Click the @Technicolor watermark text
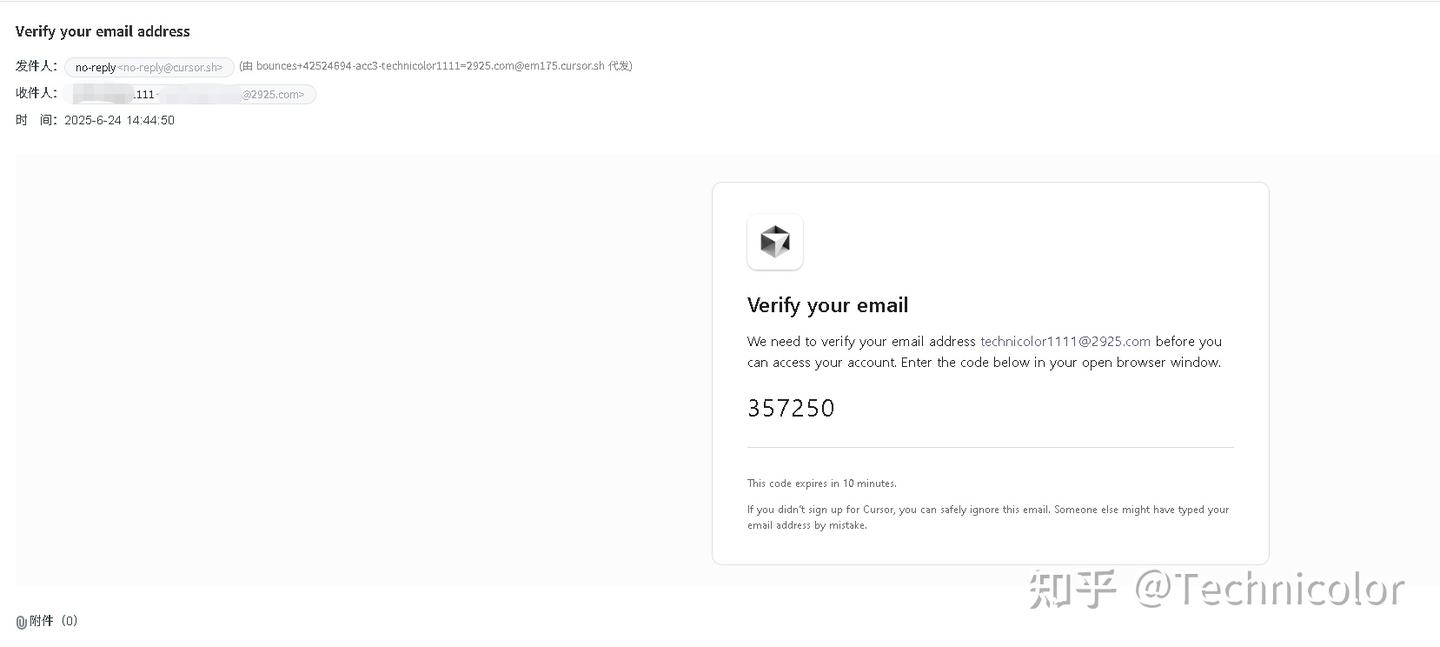Image resolution: width=1440 pixels, height=647 pixels. 1268,589
